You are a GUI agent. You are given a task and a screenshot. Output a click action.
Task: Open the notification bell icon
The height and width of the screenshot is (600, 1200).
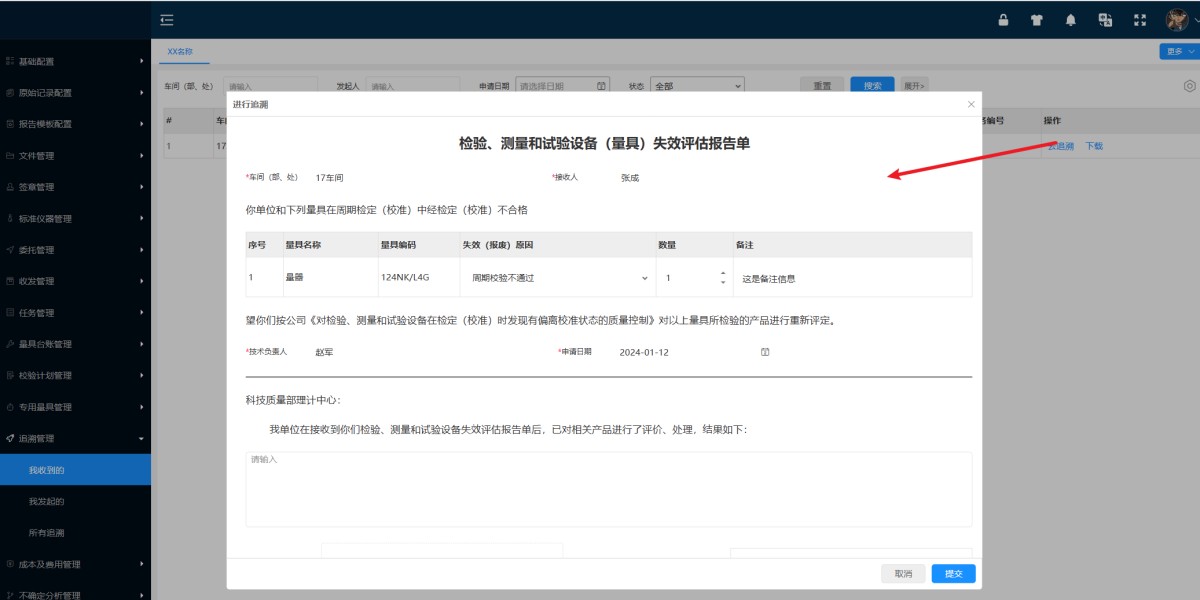point(1069,19)
